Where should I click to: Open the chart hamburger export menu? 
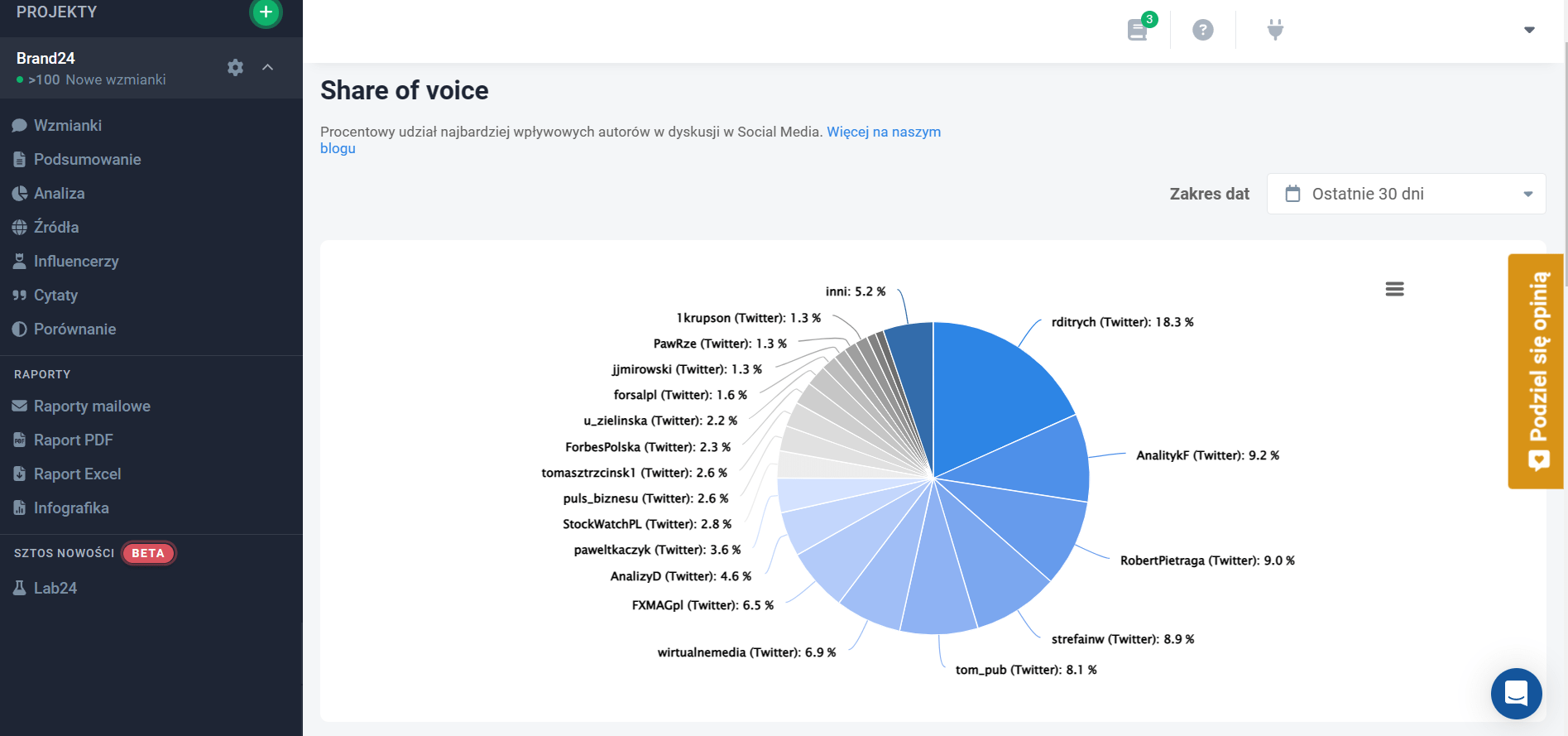point(1394,289)
